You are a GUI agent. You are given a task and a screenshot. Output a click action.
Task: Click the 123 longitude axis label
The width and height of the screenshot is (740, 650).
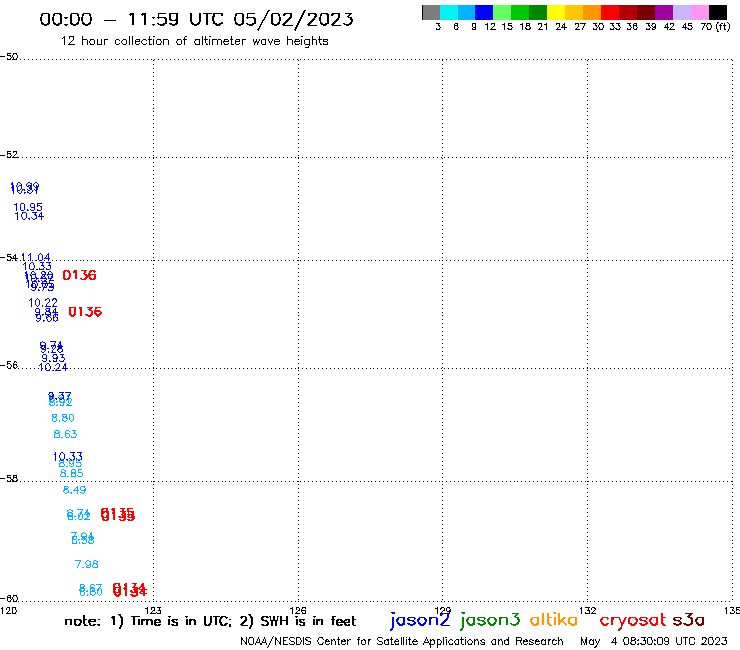tap(153, 610)
